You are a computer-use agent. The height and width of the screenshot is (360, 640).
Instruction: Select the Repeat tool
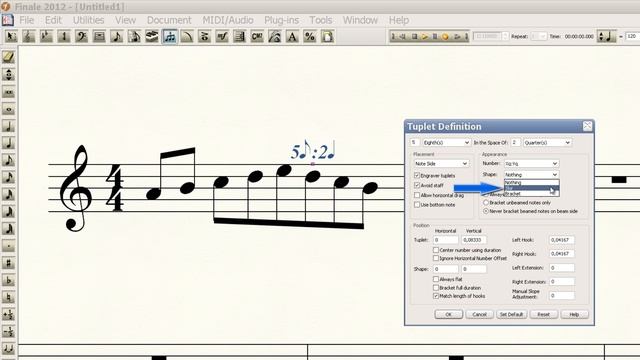(240, 37)
